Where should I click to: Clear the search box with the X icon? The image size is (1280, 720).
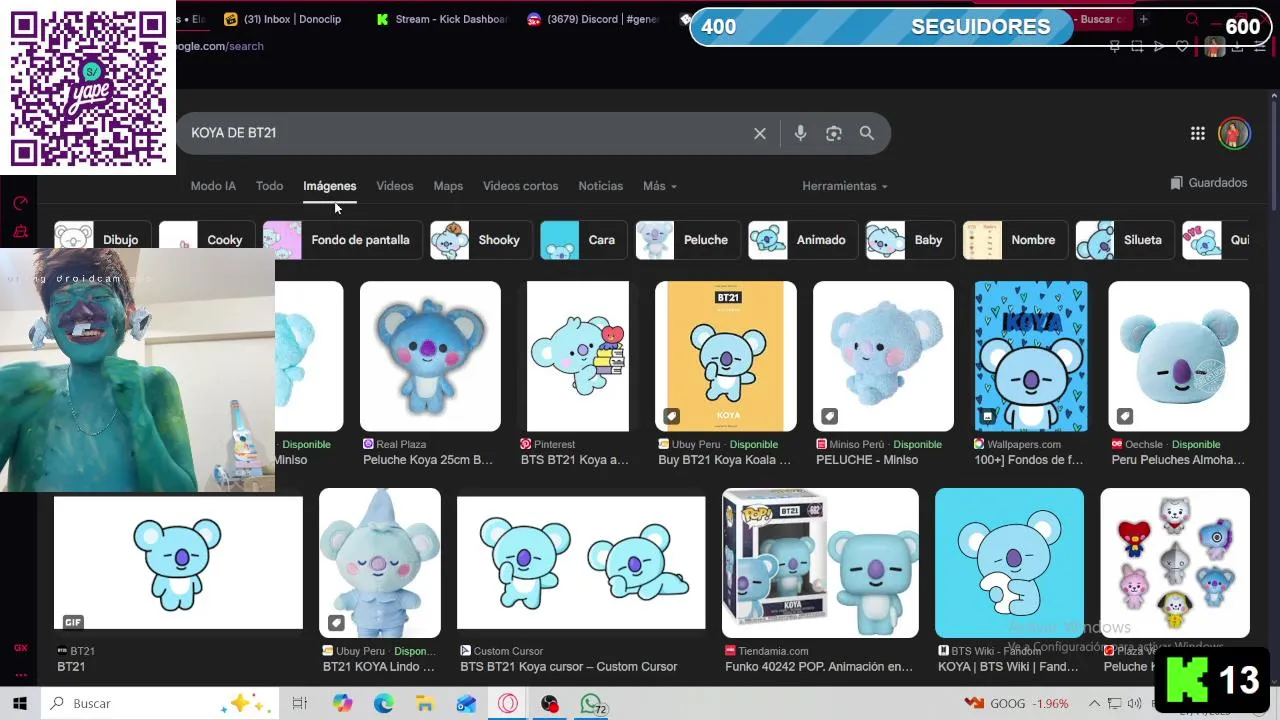click(x=760, y=133)
